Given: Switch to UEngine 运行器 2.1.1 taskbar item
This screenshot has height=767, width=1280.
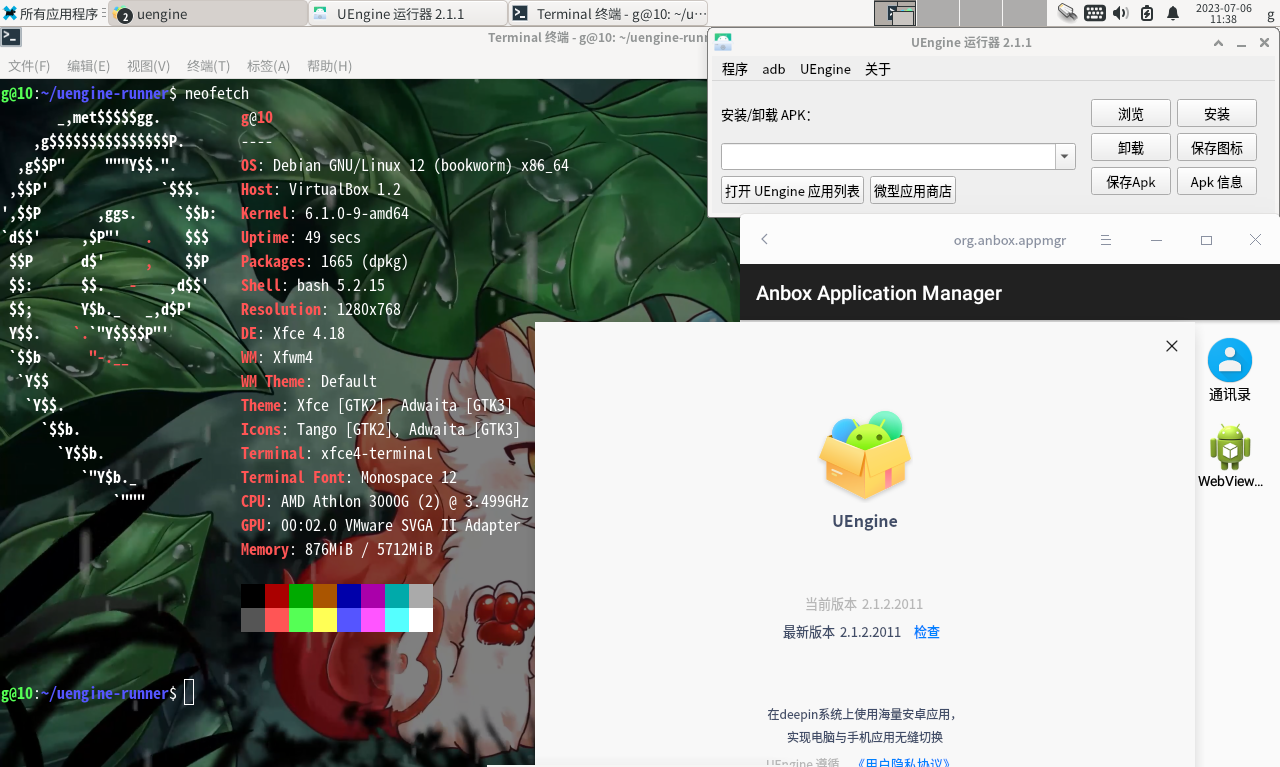Looking at the screenshot, I should point(407,13).
